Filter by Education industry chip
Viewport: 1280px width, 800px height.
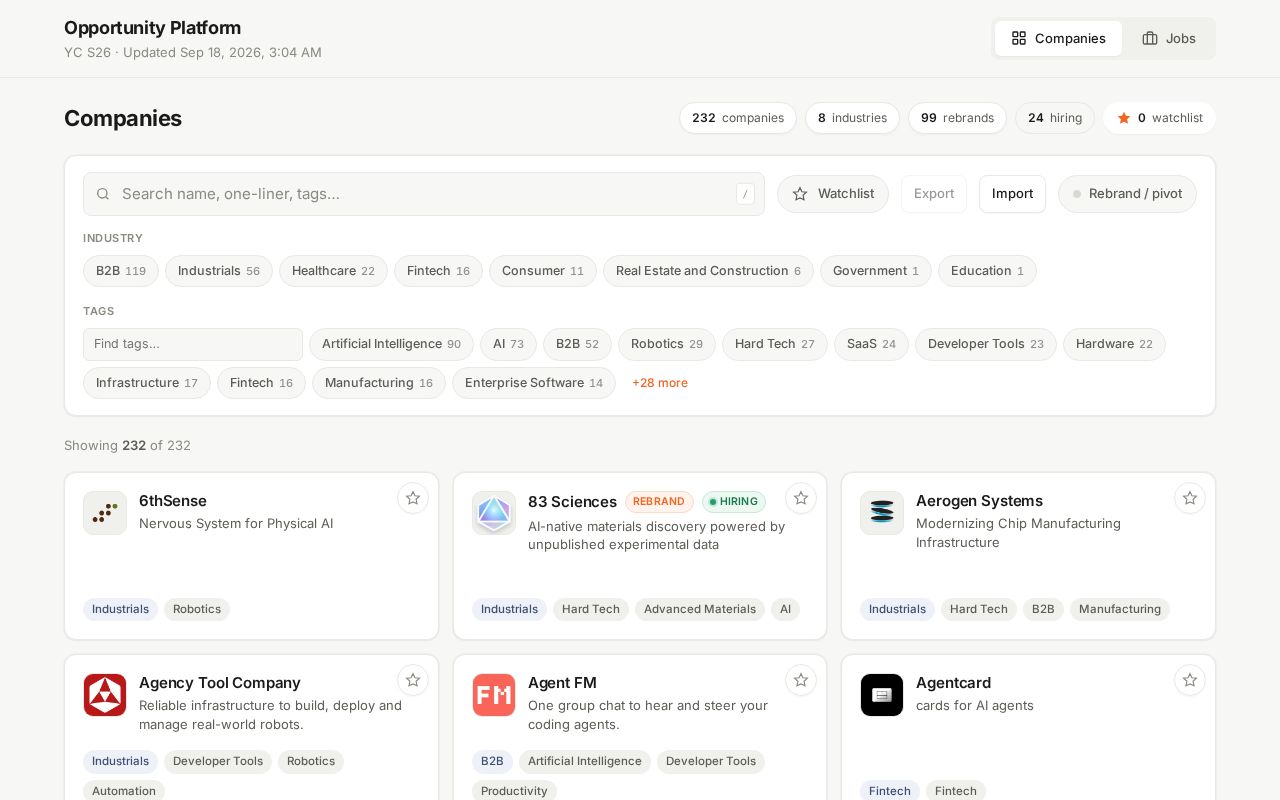point(987,271)
